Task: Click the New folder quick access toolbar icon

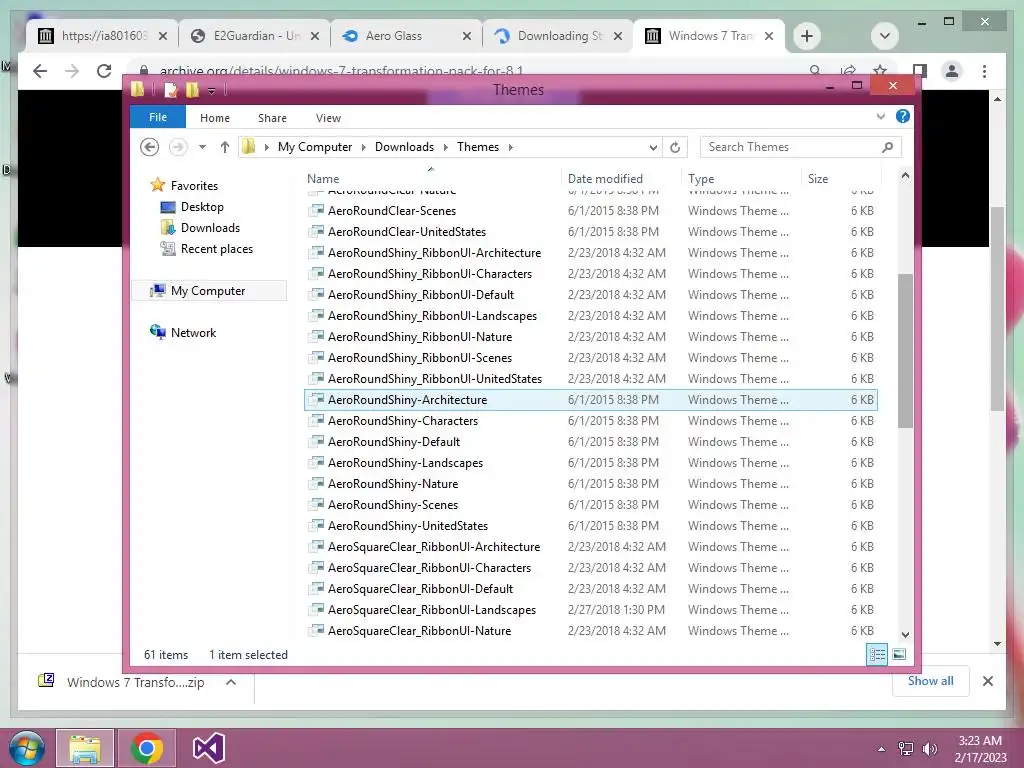Action: [x=192, y=89]
